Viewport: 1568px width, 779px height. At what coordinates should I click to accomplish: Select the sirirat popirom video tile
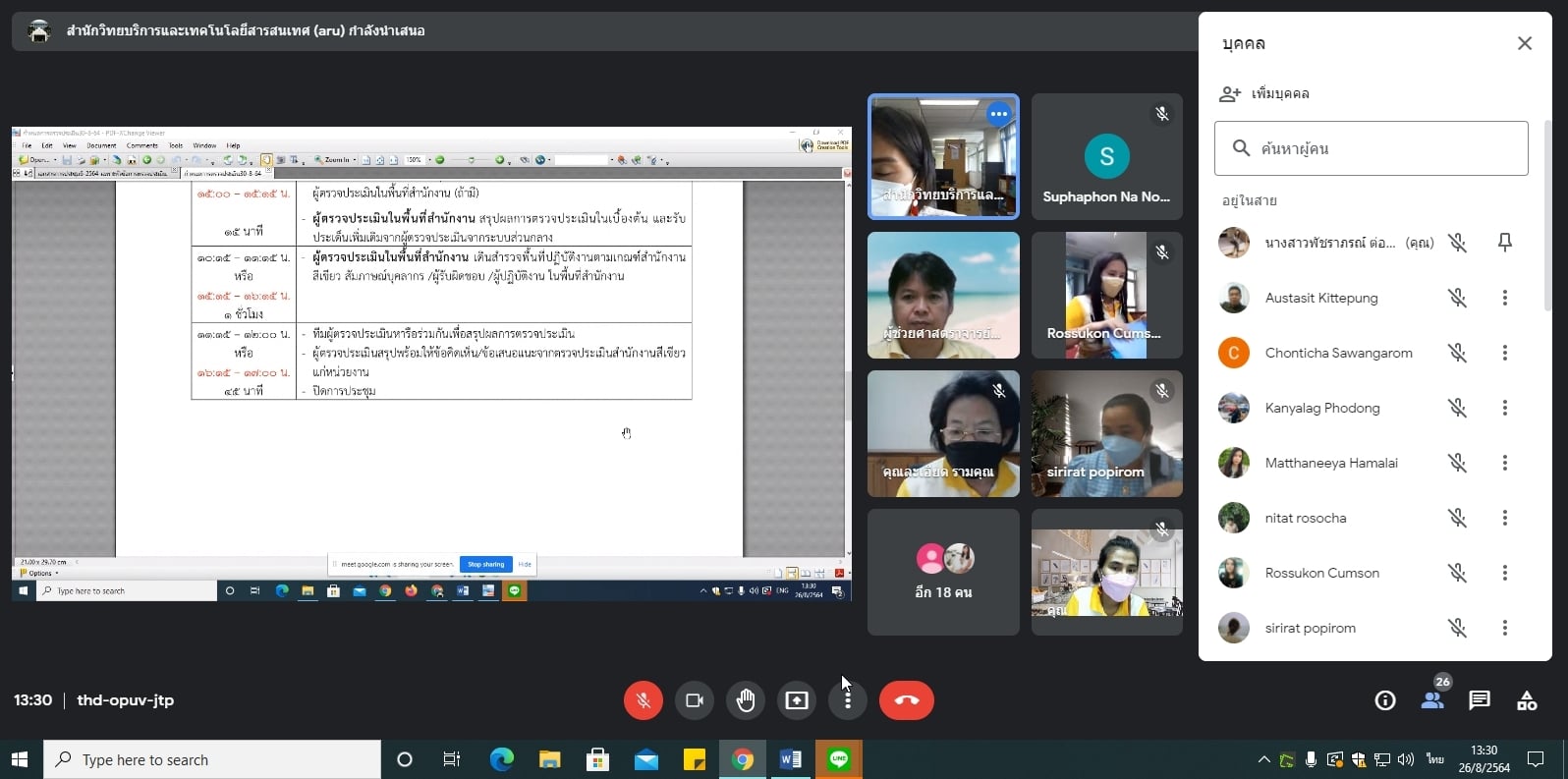[x=1107, y=434]
